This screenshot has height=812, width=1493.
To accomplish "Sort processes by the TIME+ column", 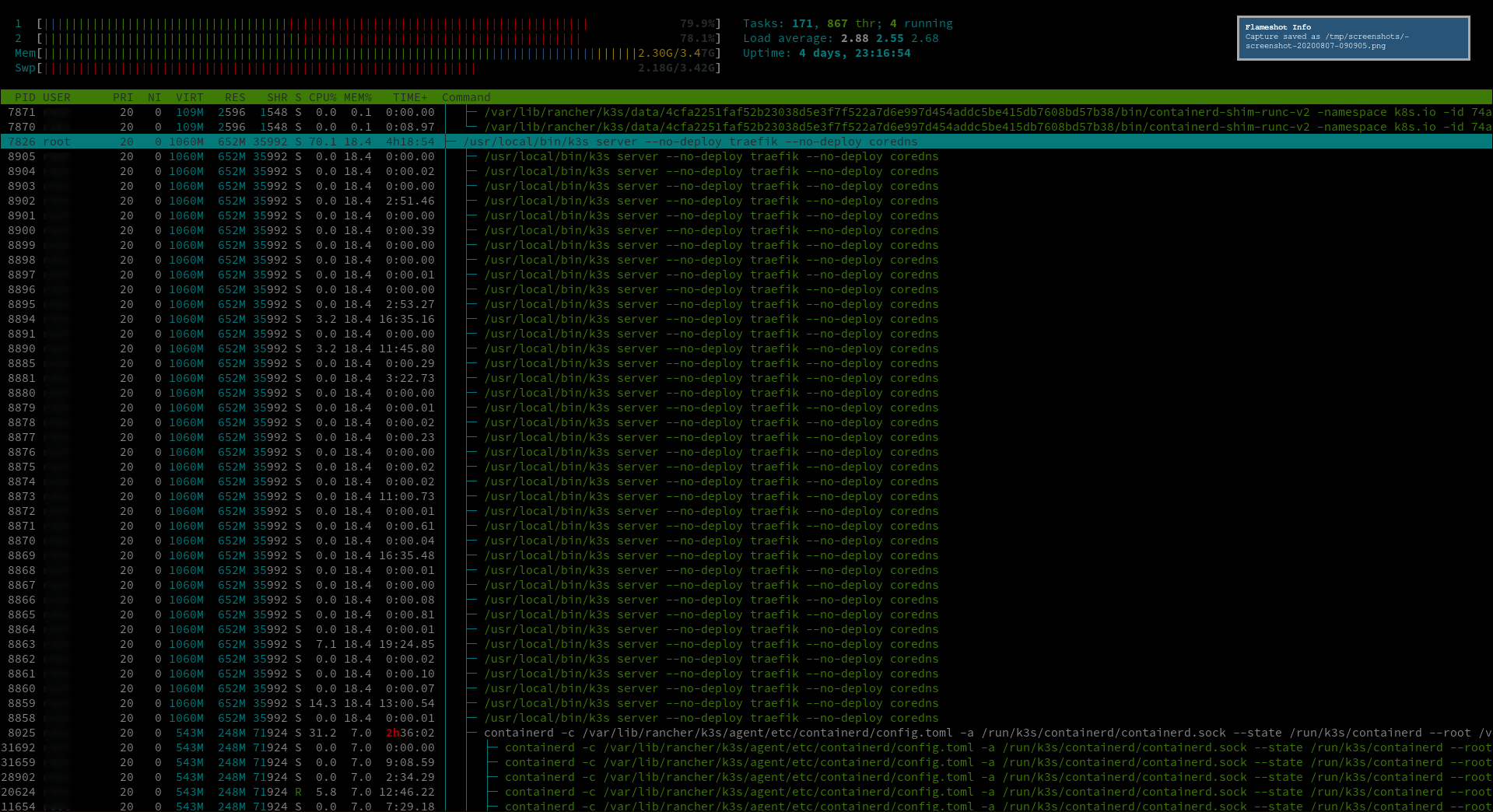I will pyautogui.click(x=410, y=96).
